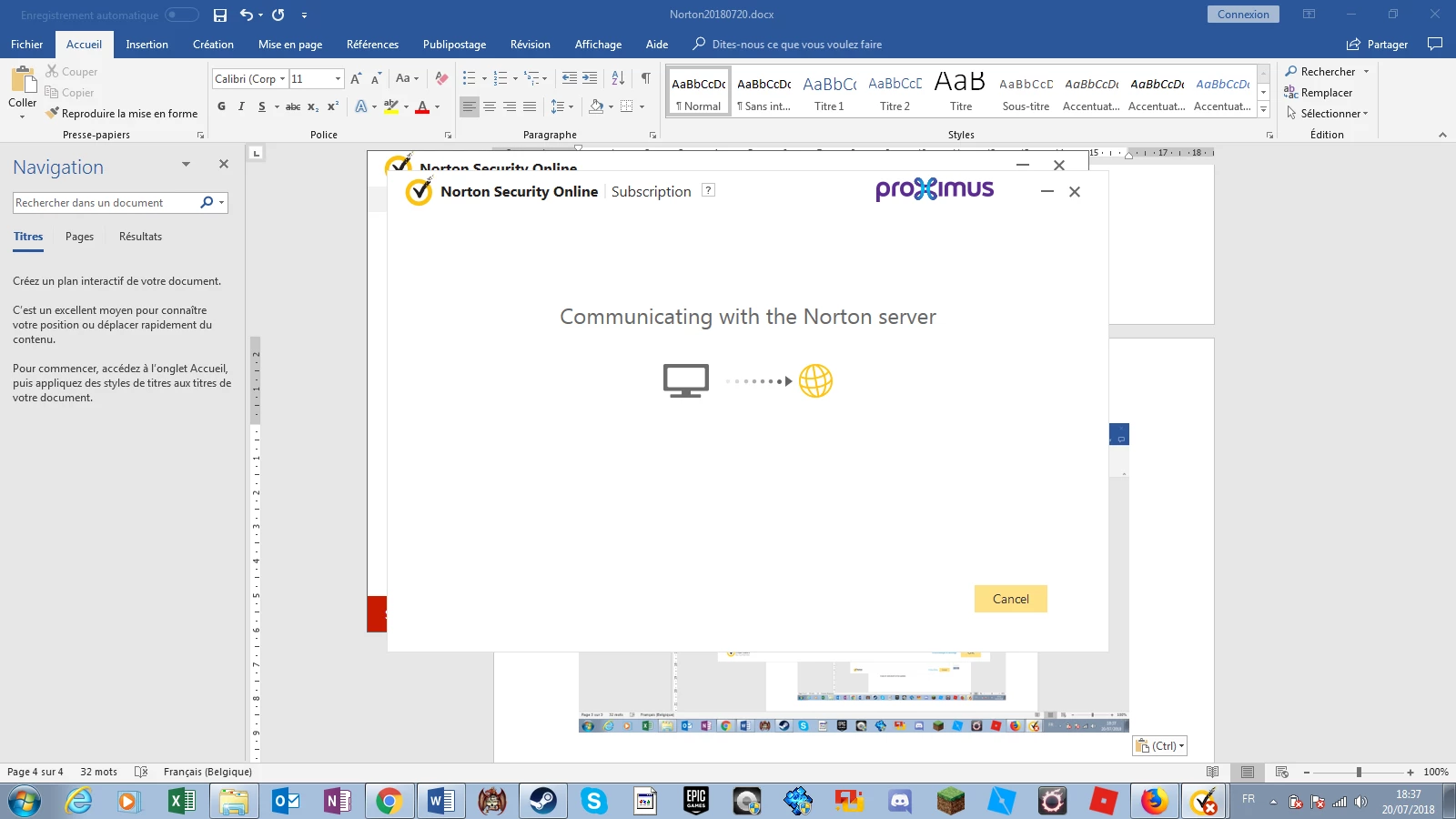The height and width of the screenshot is (819, 1456).
Task: Click the Connexion button
Action: (x=1242, y=15)
